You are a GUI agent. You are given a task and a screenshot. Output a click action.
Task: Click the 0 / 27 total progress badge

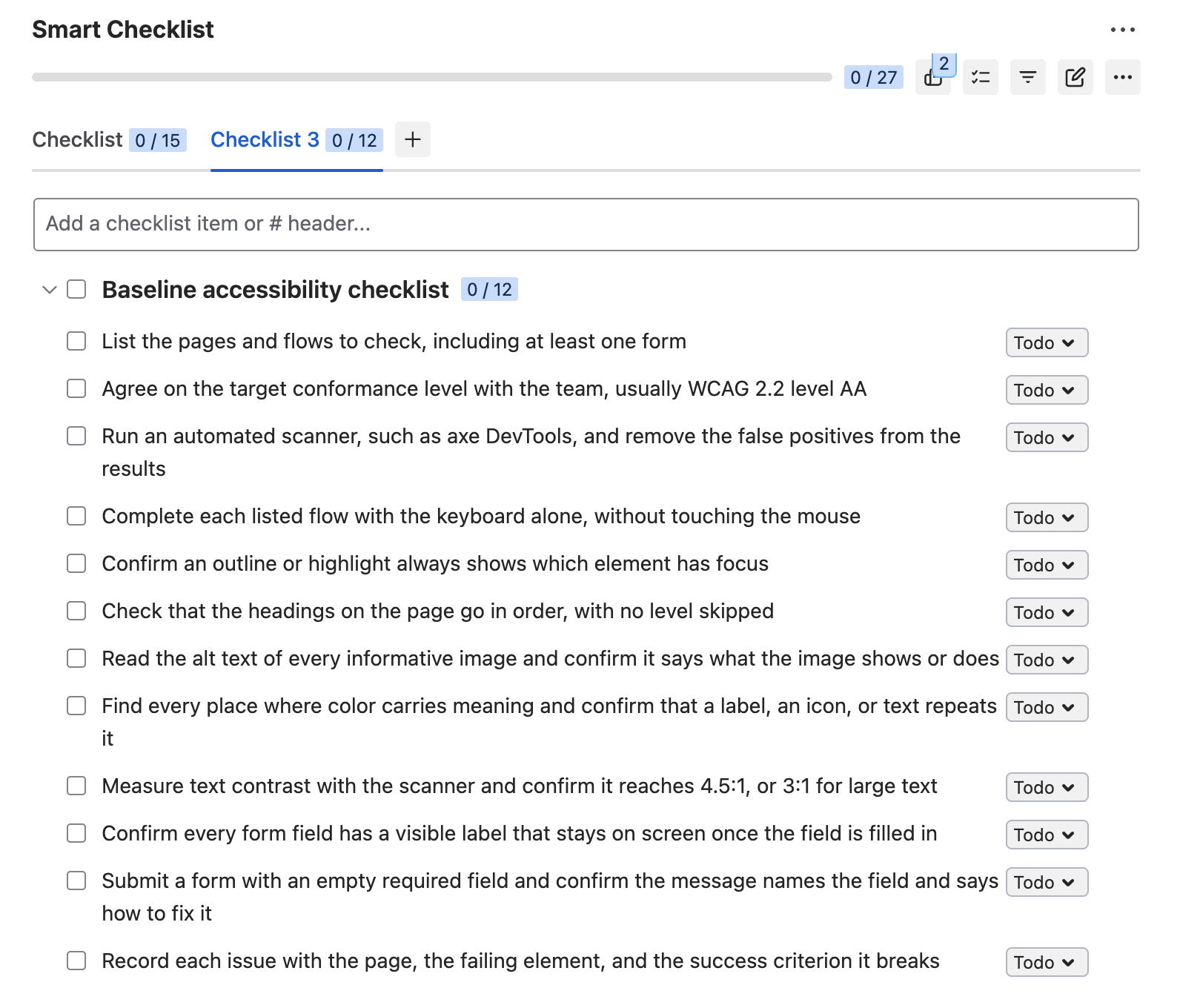(874, 77)
